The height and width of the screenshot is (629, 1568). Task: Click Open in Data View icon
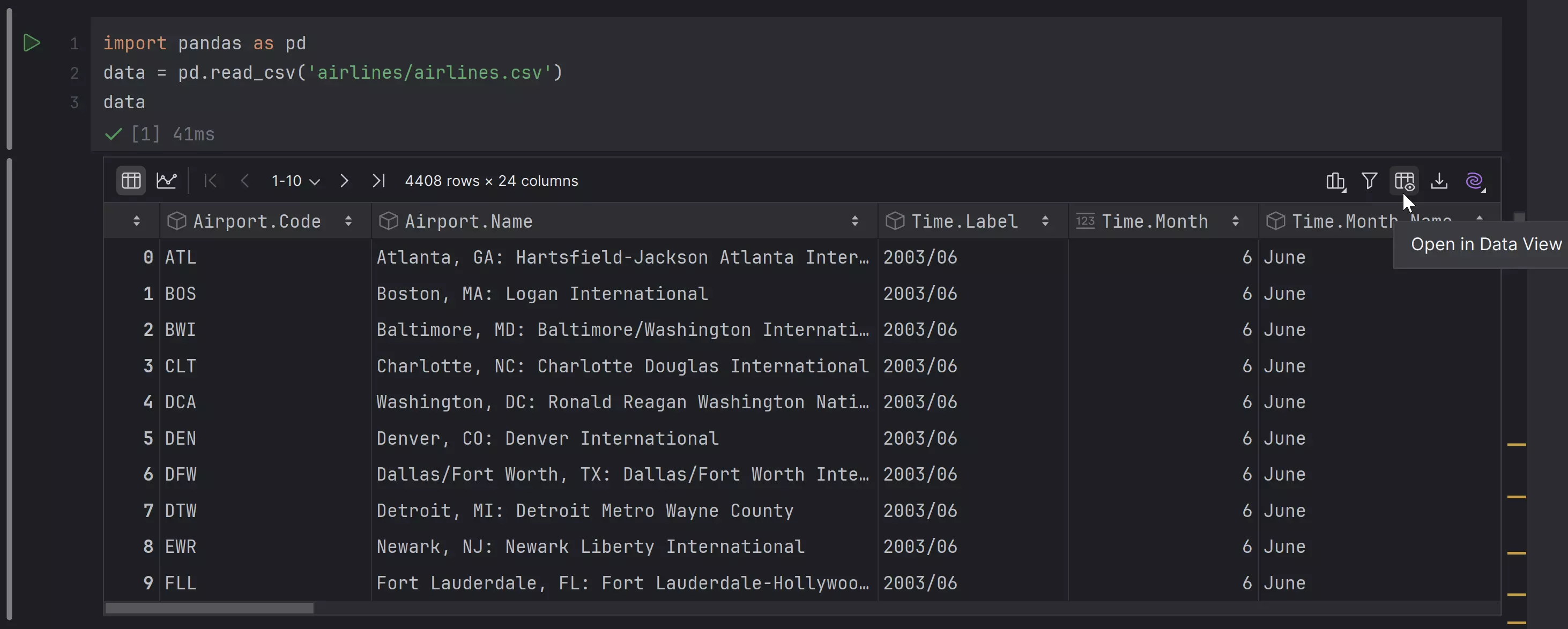[x=1403, y=181]
